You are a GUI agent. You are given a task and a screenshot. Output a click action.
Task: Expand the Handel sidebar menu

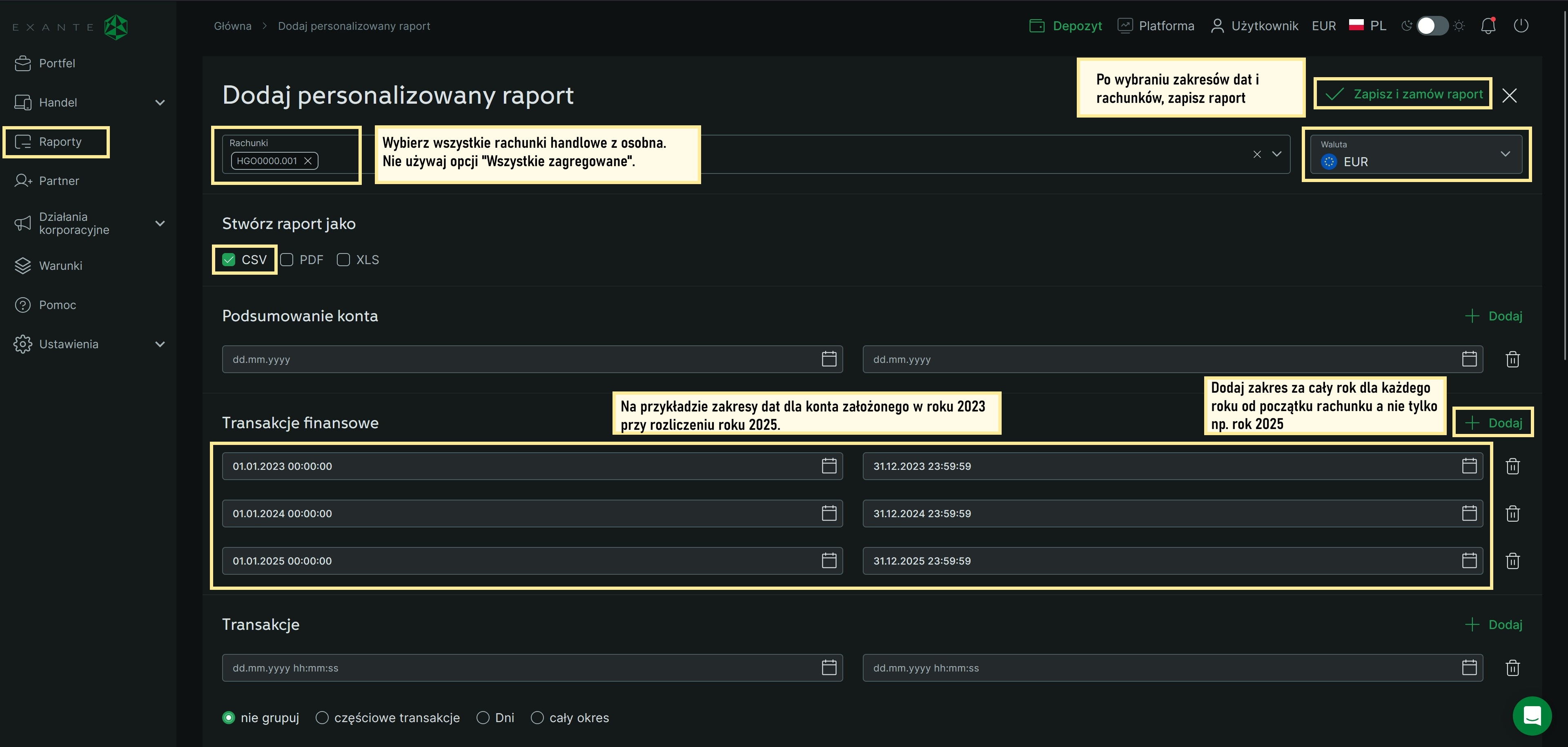tap(160, 103)
